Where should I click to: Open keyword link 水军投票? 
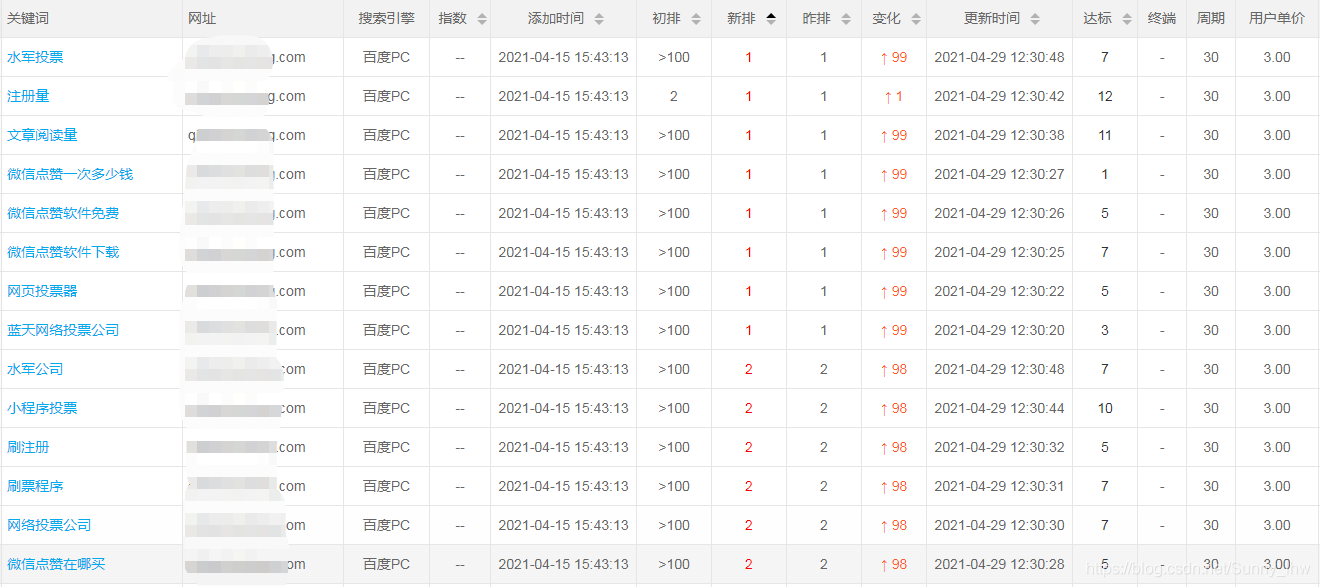35,57
